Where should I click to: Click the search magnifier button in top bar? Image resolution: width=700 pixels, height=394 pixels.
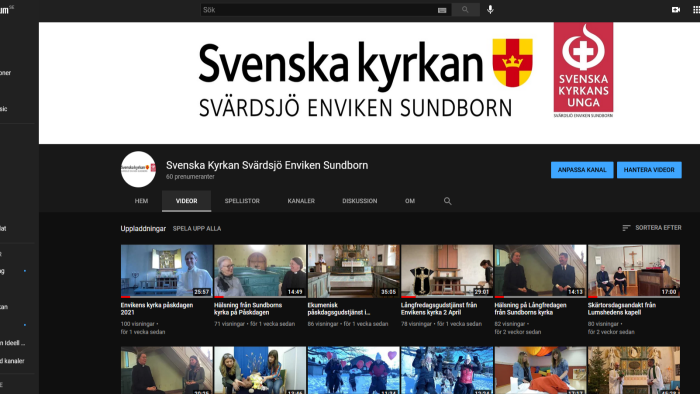[465, 9]
